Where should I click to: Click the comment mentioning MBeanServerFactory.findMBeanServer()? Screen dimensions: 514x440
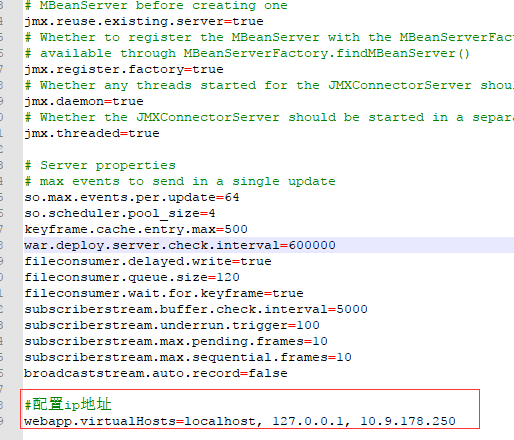pyautogui.click(x=247, y=53)
